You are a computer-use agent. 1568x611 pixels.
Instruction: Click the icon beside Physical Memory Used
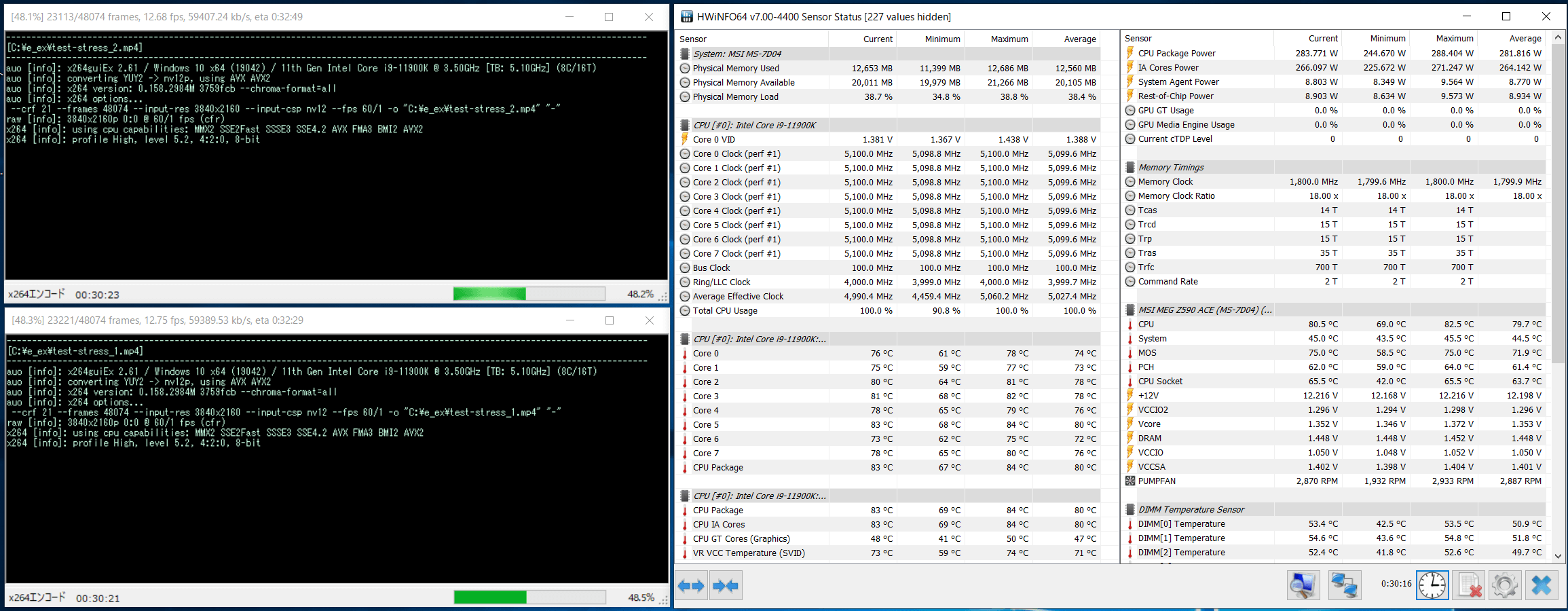(685, 68)
